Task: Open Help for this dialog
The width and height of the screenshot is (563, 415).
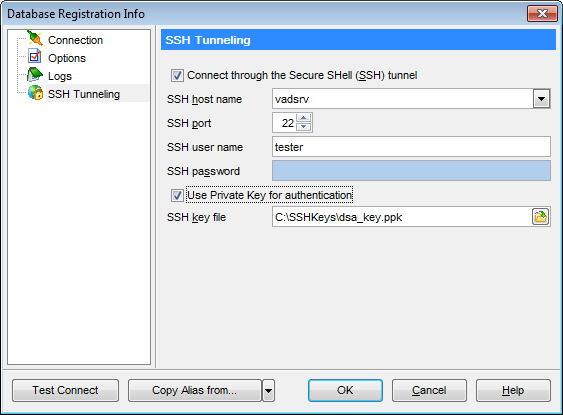Action: 513,390
